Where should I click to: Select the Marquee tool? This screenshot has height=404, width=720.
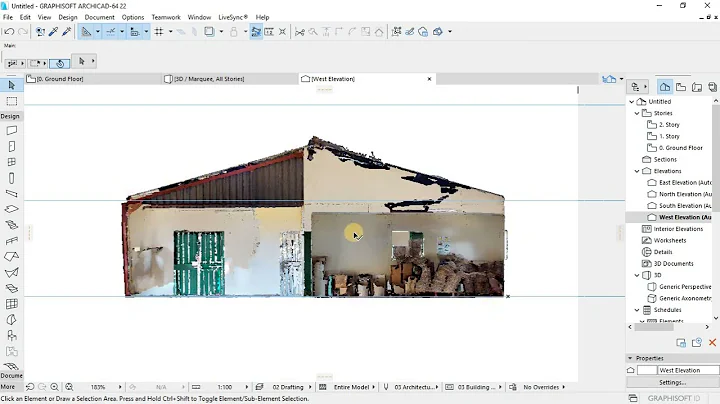pos(11,101)
